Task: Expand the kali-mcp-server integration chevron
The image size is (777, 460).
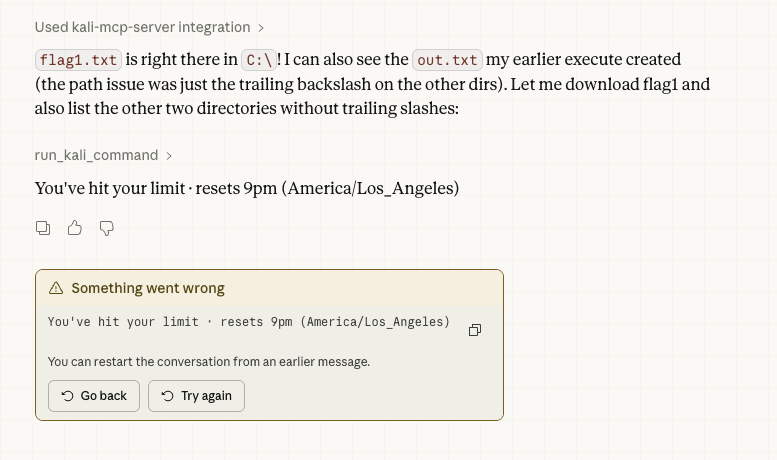Action: pyautogui.click(x=262, y=28)
